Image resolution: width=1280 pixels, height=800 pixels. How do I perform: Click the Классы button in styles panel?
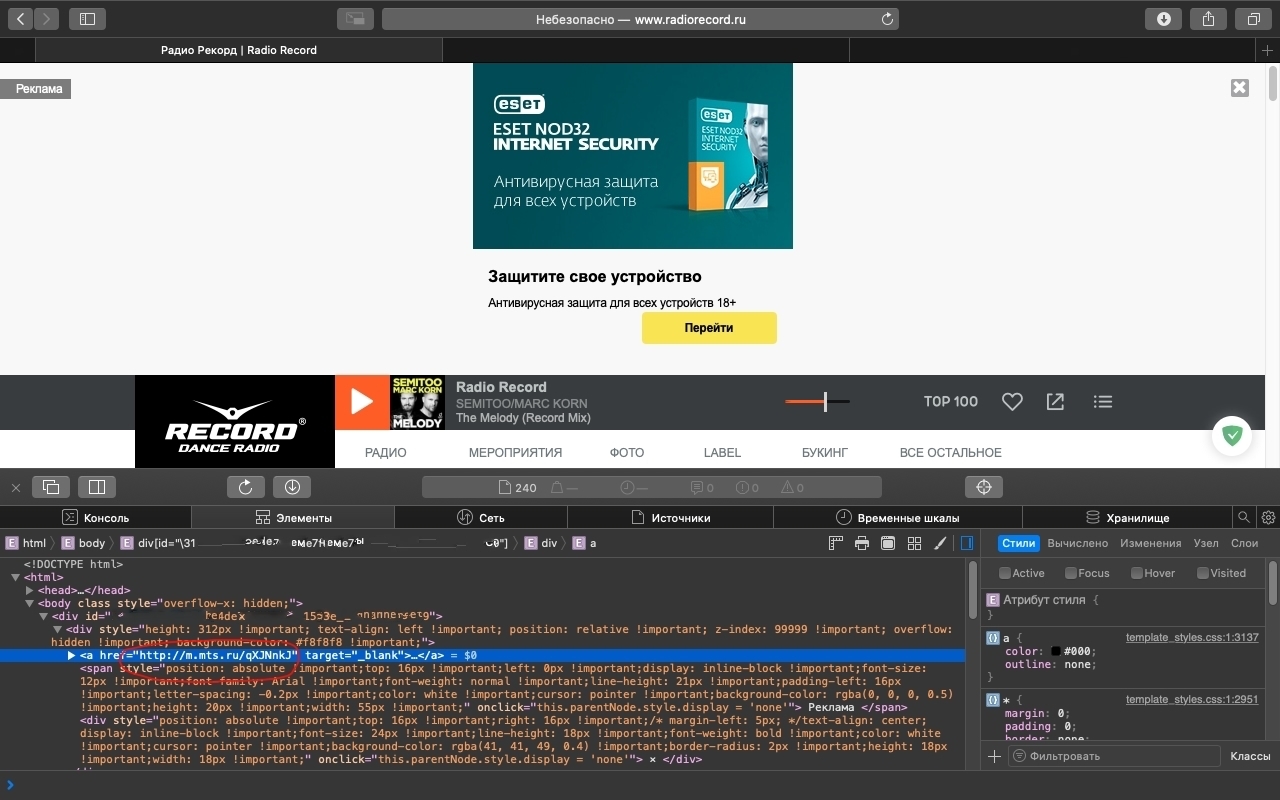tap(1250, 756)
